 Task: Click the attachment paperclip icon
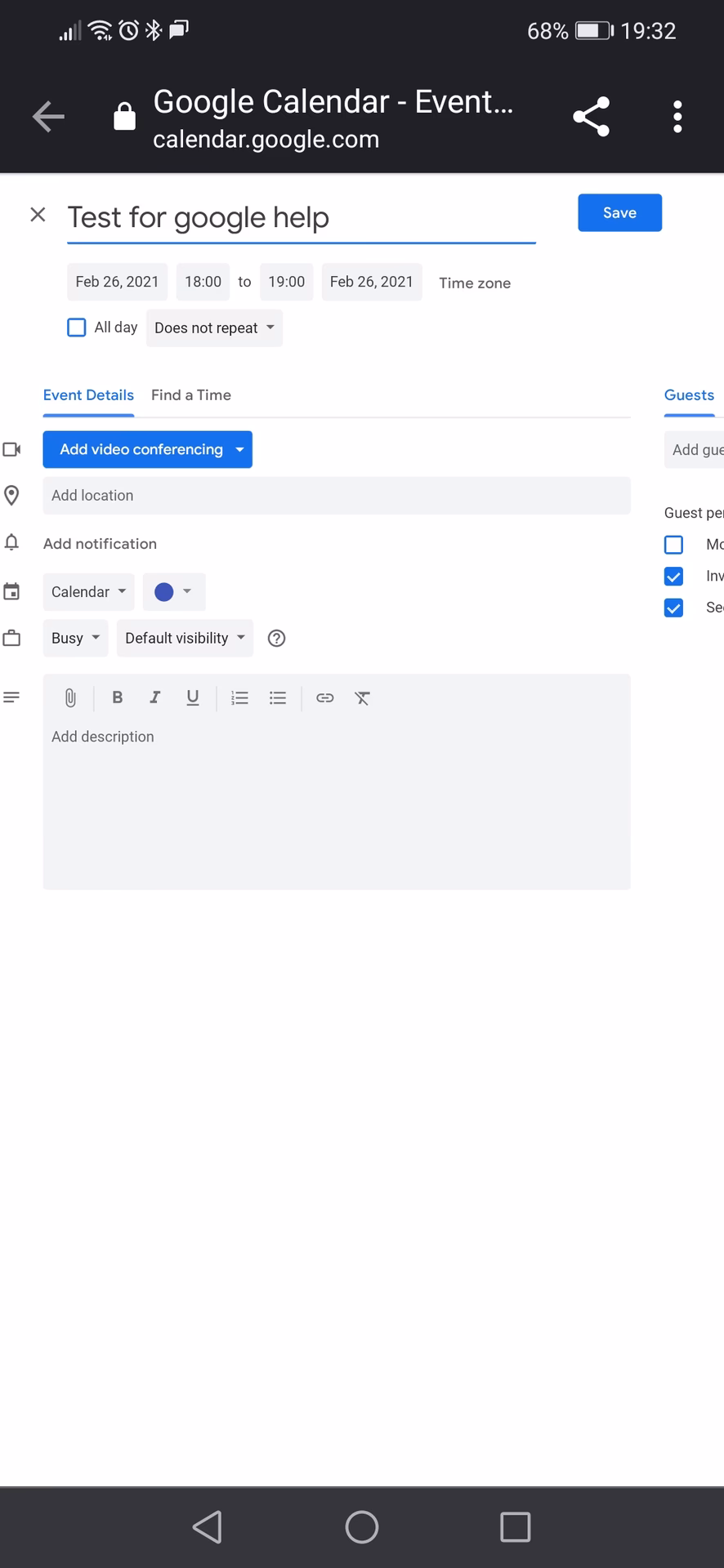coord(70,698)
